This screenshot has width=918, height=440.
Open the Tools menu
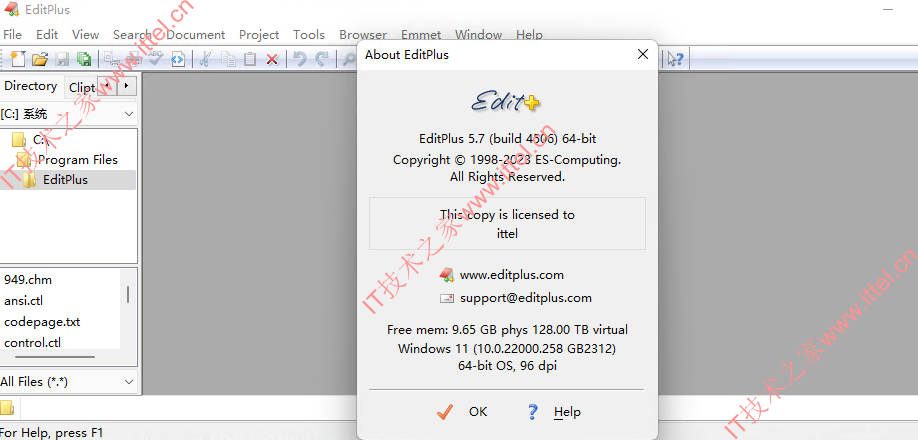309,35
